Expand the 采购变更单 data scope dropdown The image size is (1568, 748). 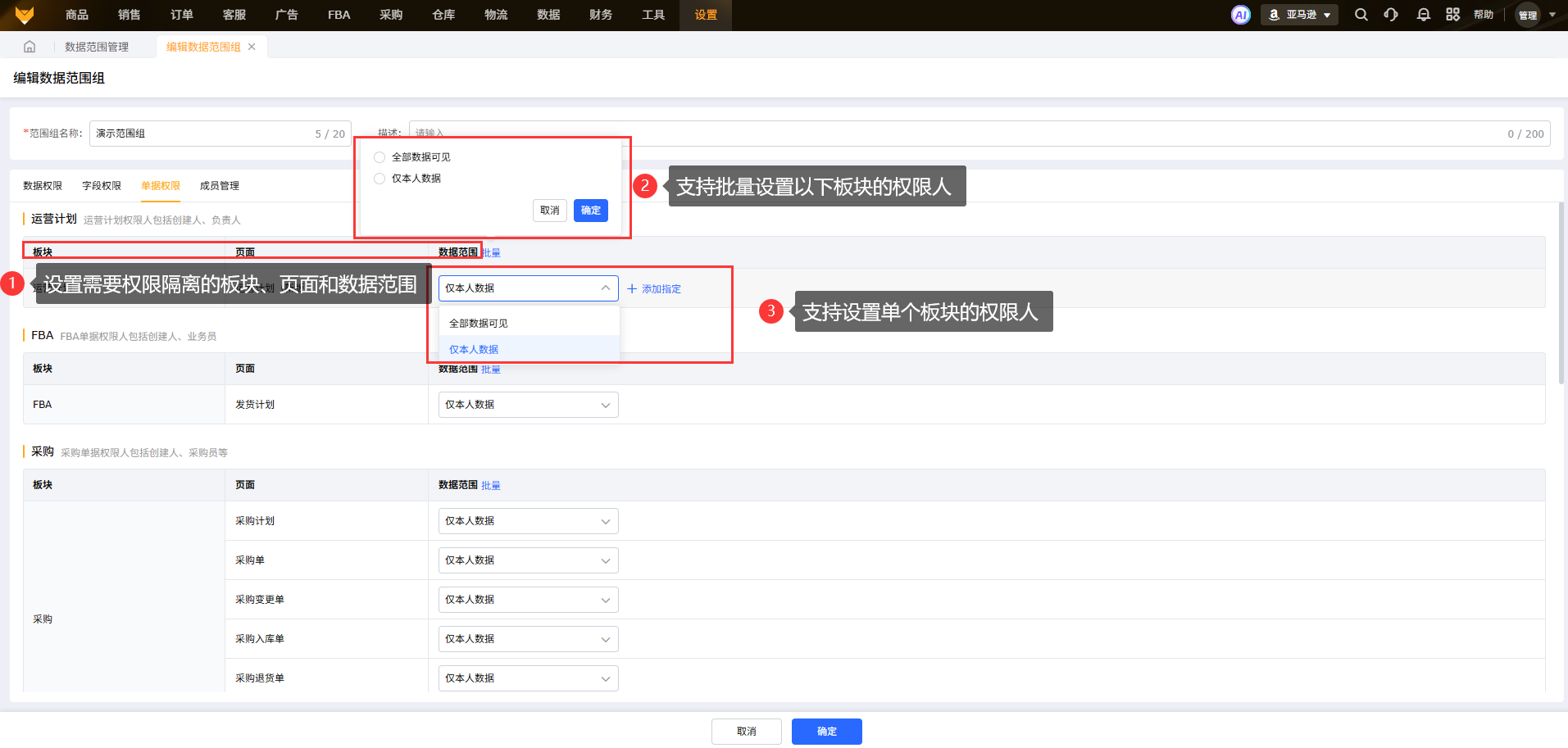pyautogui.click(x=528, y=600)
